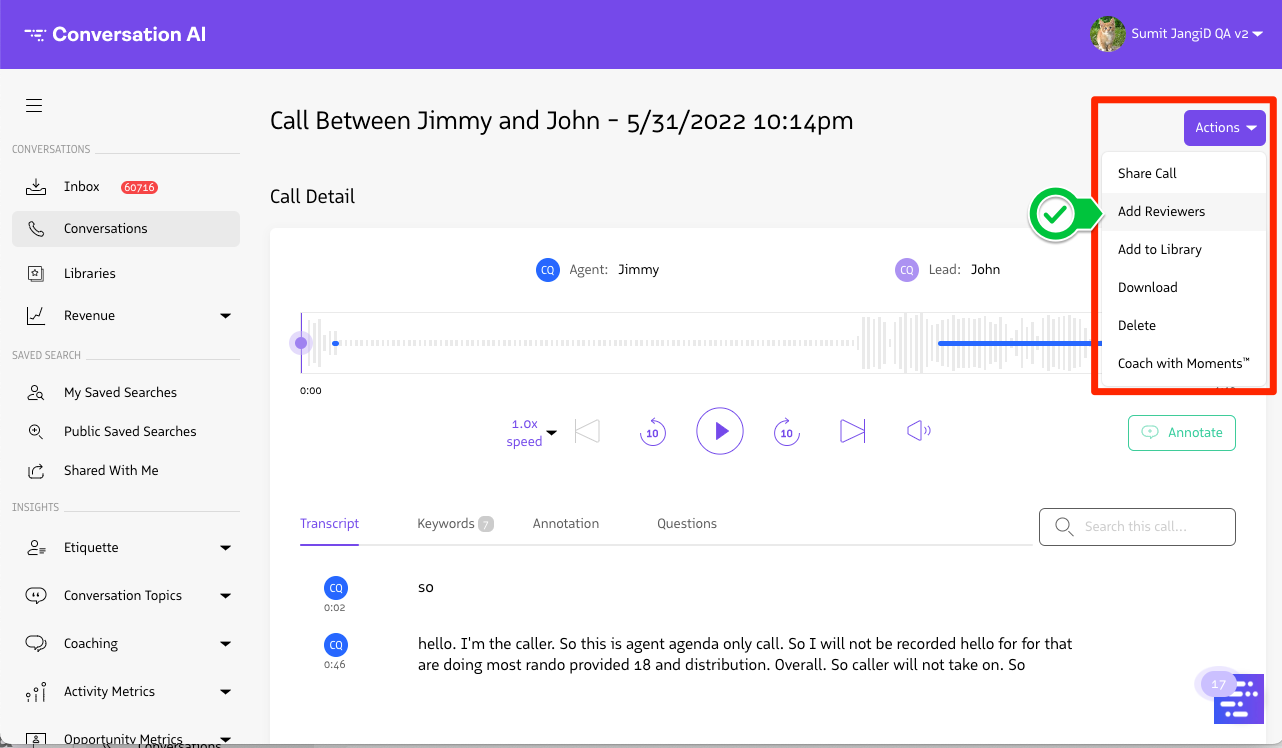Click the audio waveform playhead

(301, 344)
